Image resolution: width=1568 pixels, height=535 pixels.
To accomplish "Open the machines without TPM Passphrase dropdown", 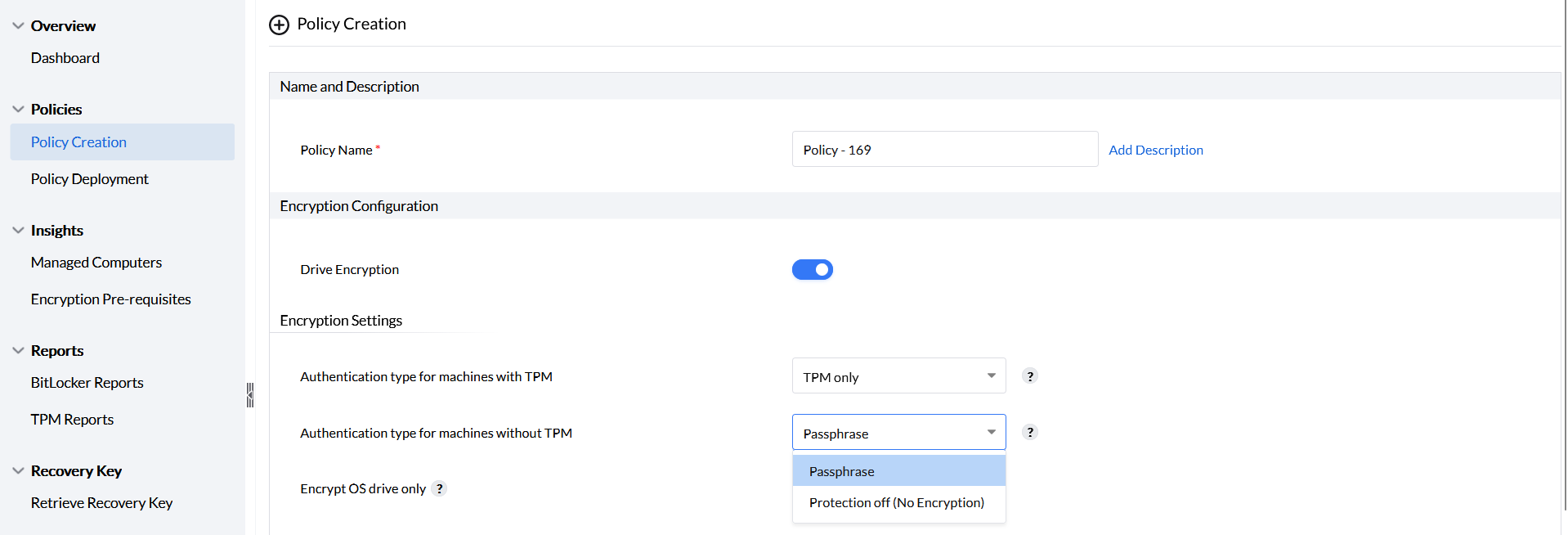I will coord(898,433).
